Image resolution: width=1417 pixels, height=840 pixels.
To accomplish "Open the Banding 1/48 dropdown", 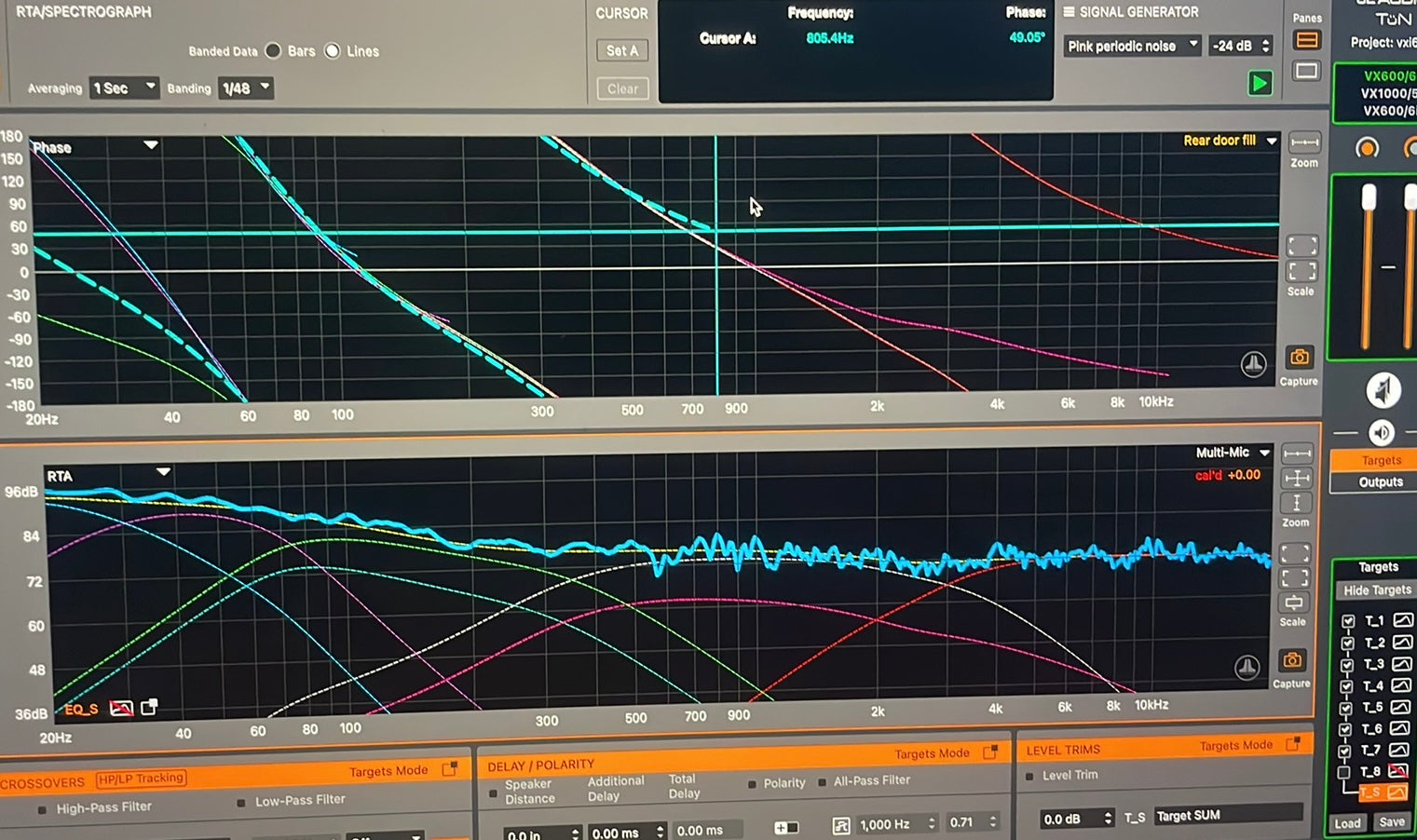I will [245, 88].
